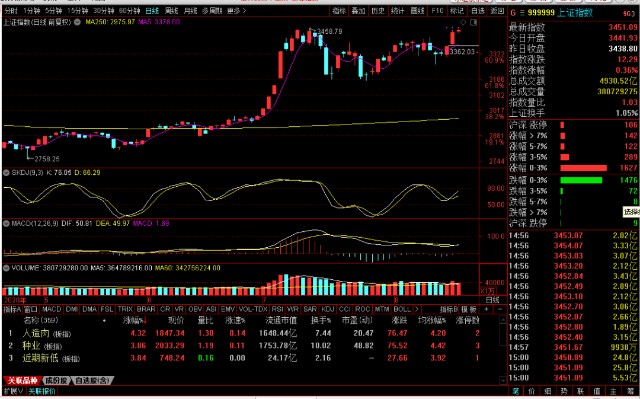Select the 15分钟 period tab
The width and height of the screenshot is (640, 399).
click(78, 11)
